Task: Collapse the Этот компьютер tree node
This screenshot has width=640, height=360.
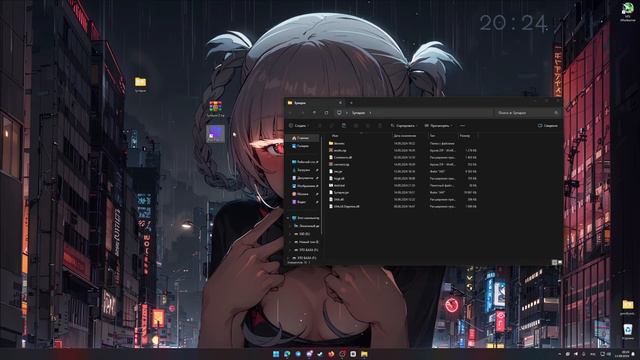Action: tap(288, 218)
